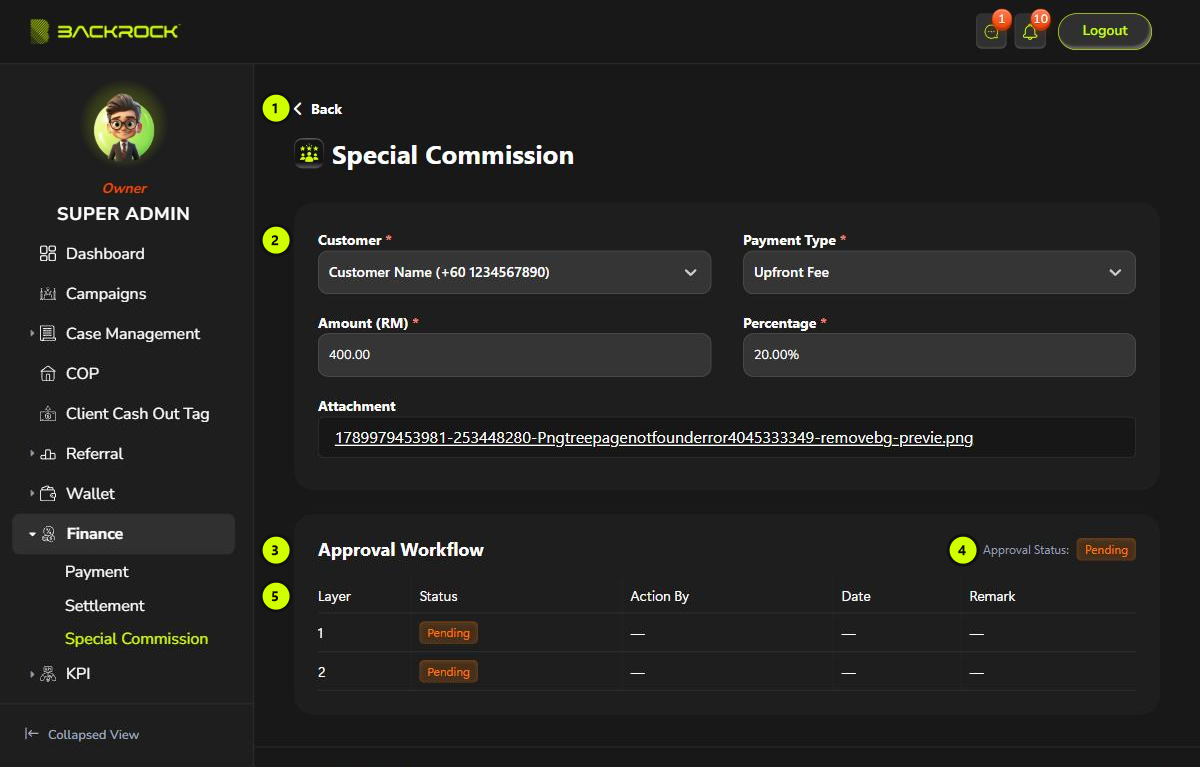This screenshot has width=1200, height=767.
Task: Open the notifications bell icon
Action: coord(1030,32)
